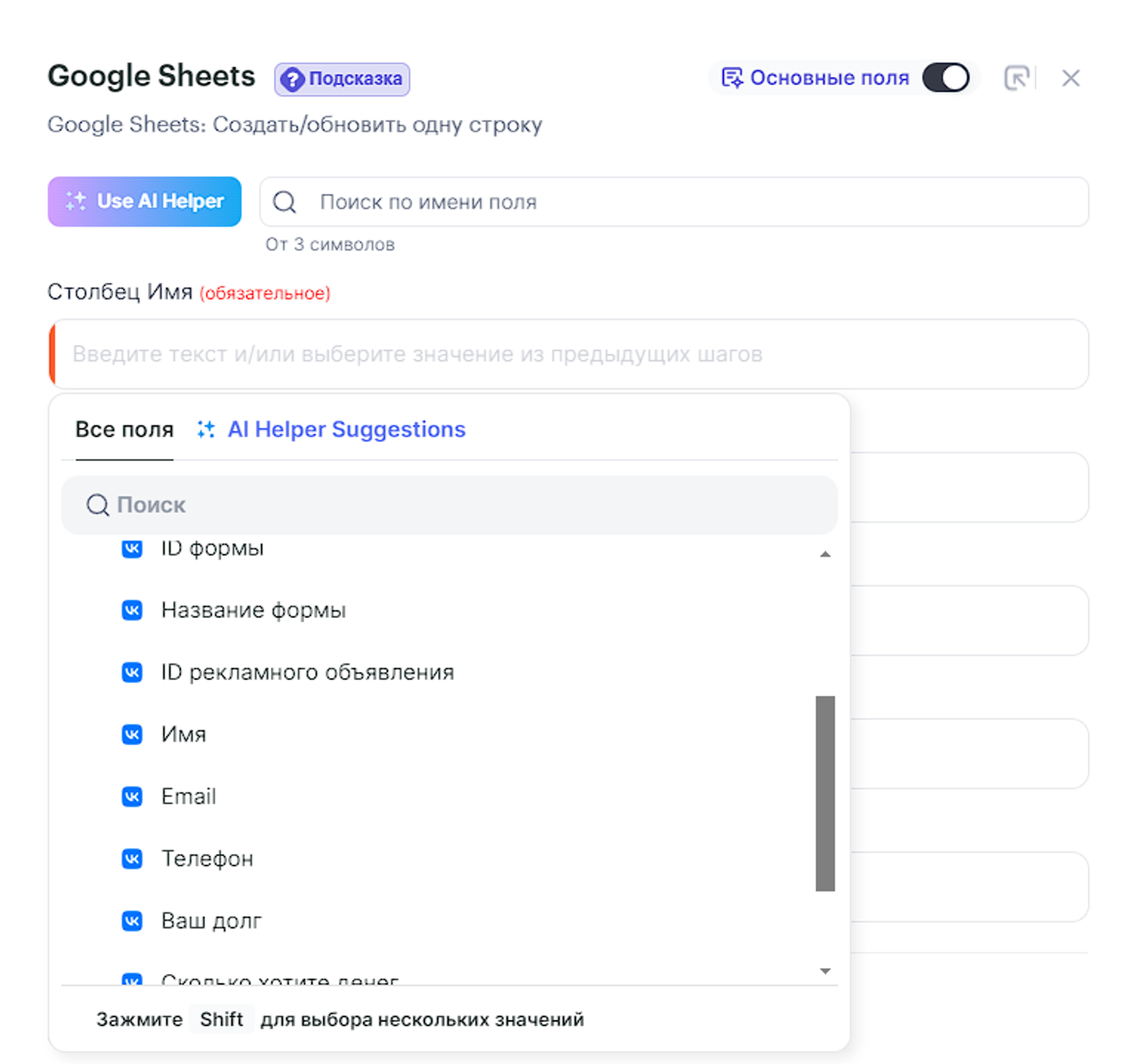This screenshot has width=1141, height=1064.
Task: Click the VK icon beside Название формы
Action: click(132, 611)
